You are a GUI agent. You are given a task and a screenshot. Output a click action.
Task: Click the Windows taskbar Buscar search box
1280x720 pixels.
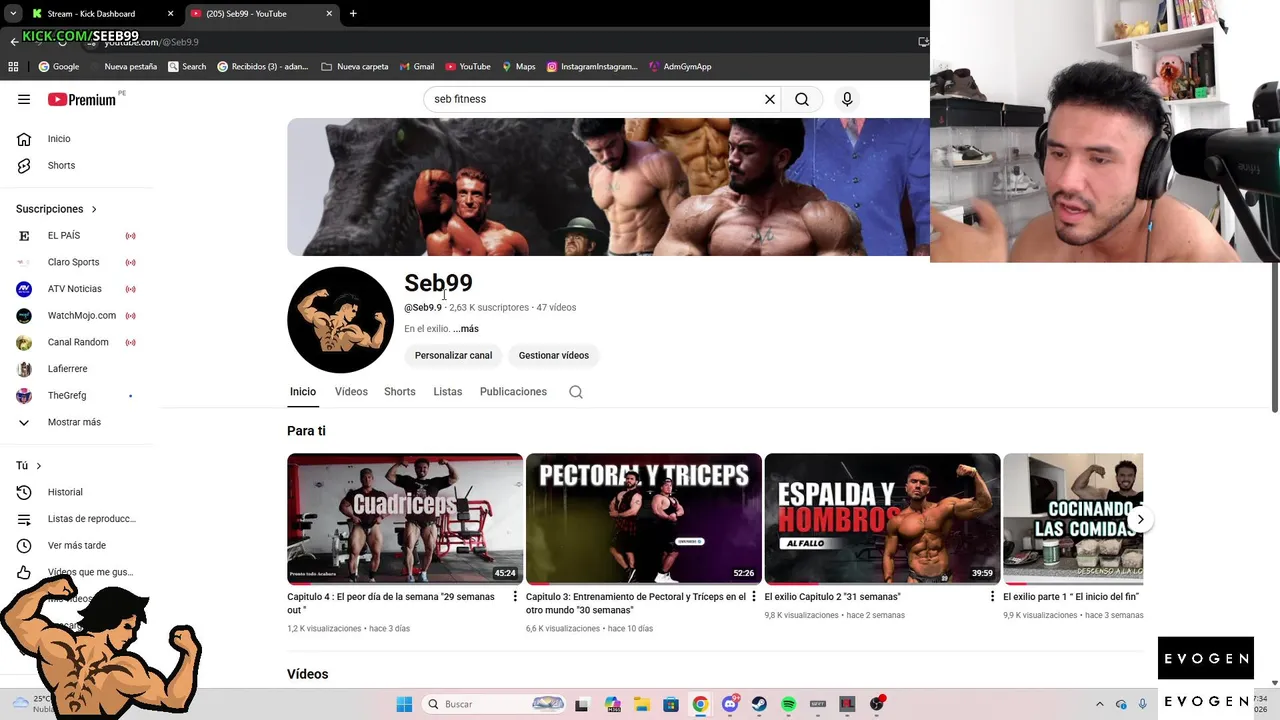pyautogui.click(x=495, y=704)
